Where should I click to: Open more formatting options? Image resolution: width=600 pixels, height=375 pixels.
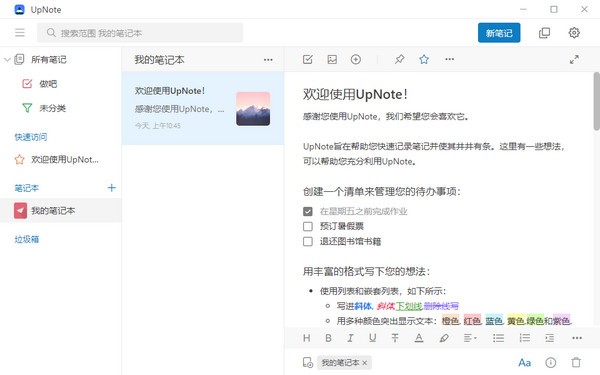pyautogui.click(x=577, y=338)
